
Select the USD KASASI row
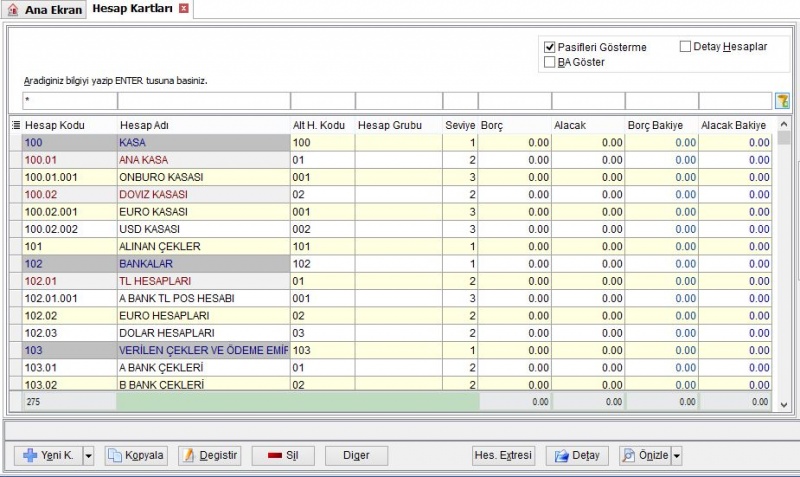coord(390,229)
